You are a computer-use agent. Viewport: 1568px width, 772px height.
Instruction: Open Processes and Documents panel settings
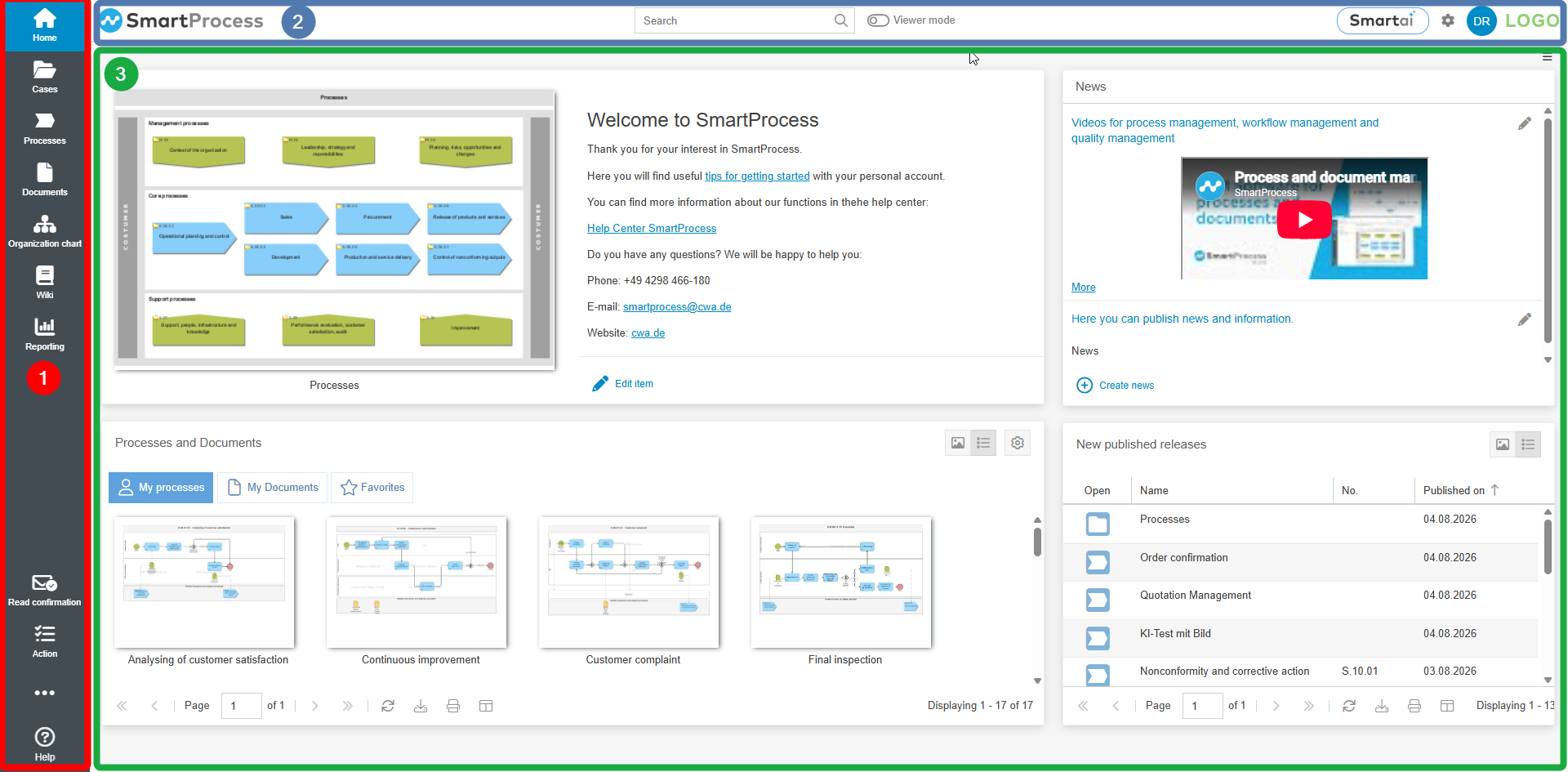[1018, 443]
